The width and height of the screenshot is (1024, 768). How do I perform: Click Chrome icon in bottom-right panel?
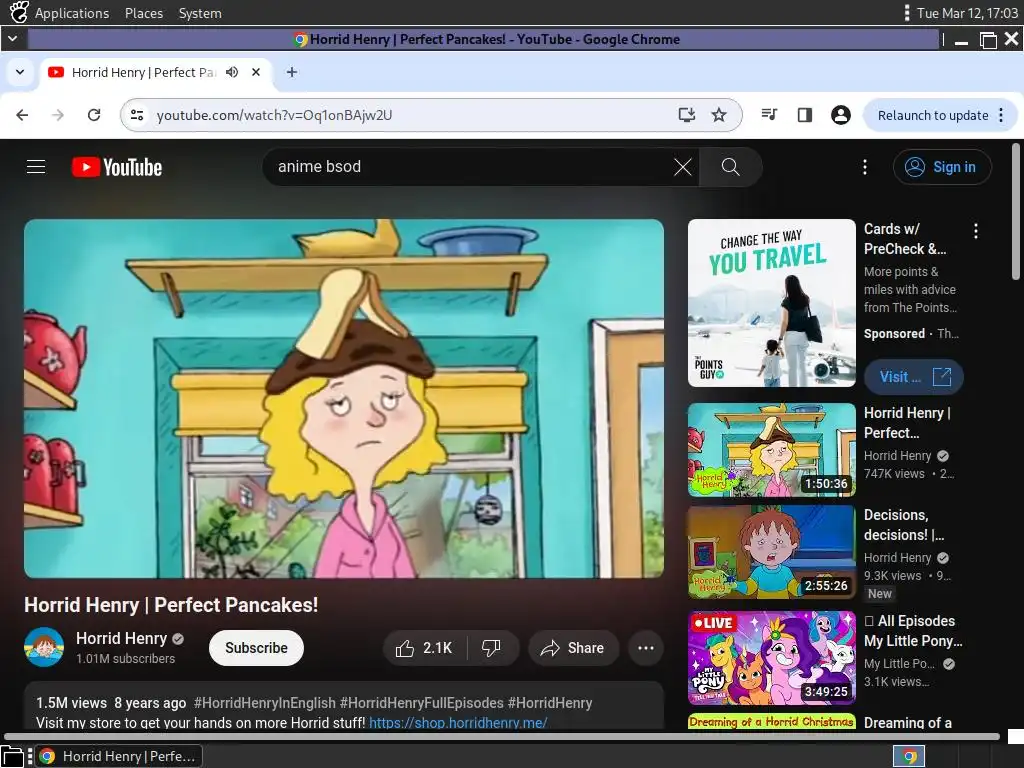pyautogui.click(x=909, y=756)
